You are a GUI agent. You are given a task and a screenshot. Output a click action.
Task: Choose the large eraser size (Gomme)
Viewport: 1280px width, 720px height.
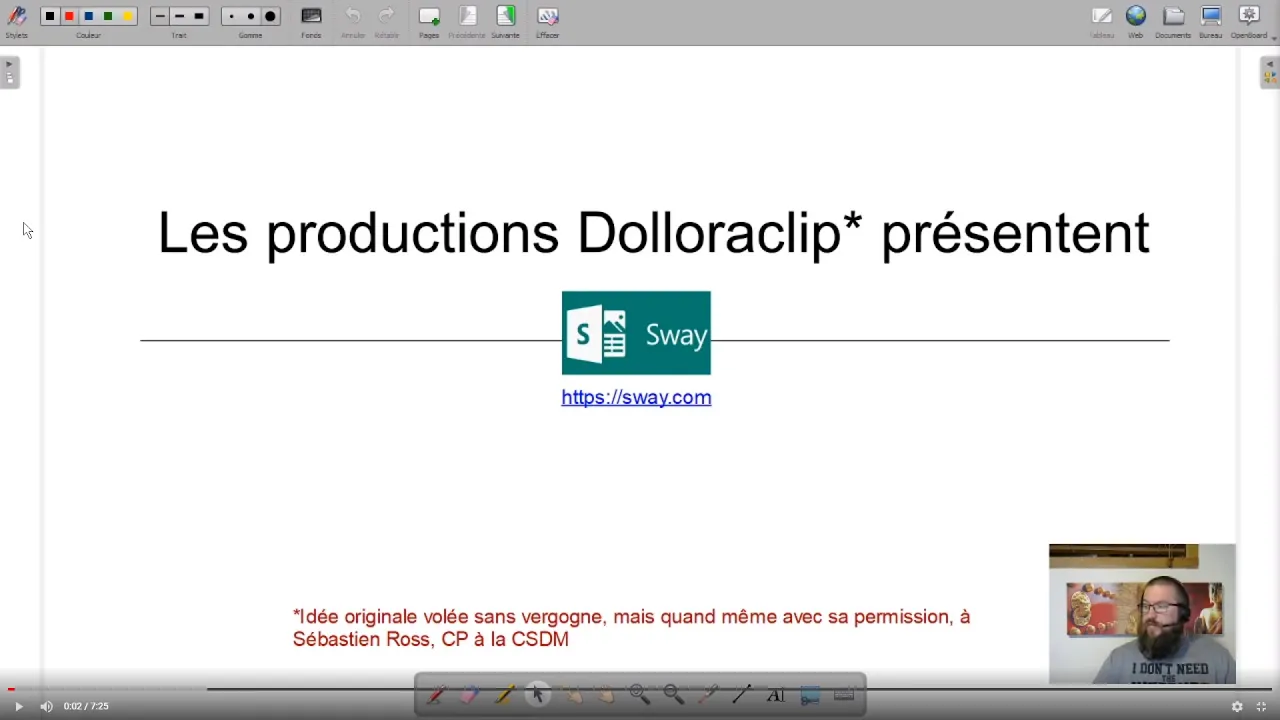pyautogui.click(x=270, y=16)
